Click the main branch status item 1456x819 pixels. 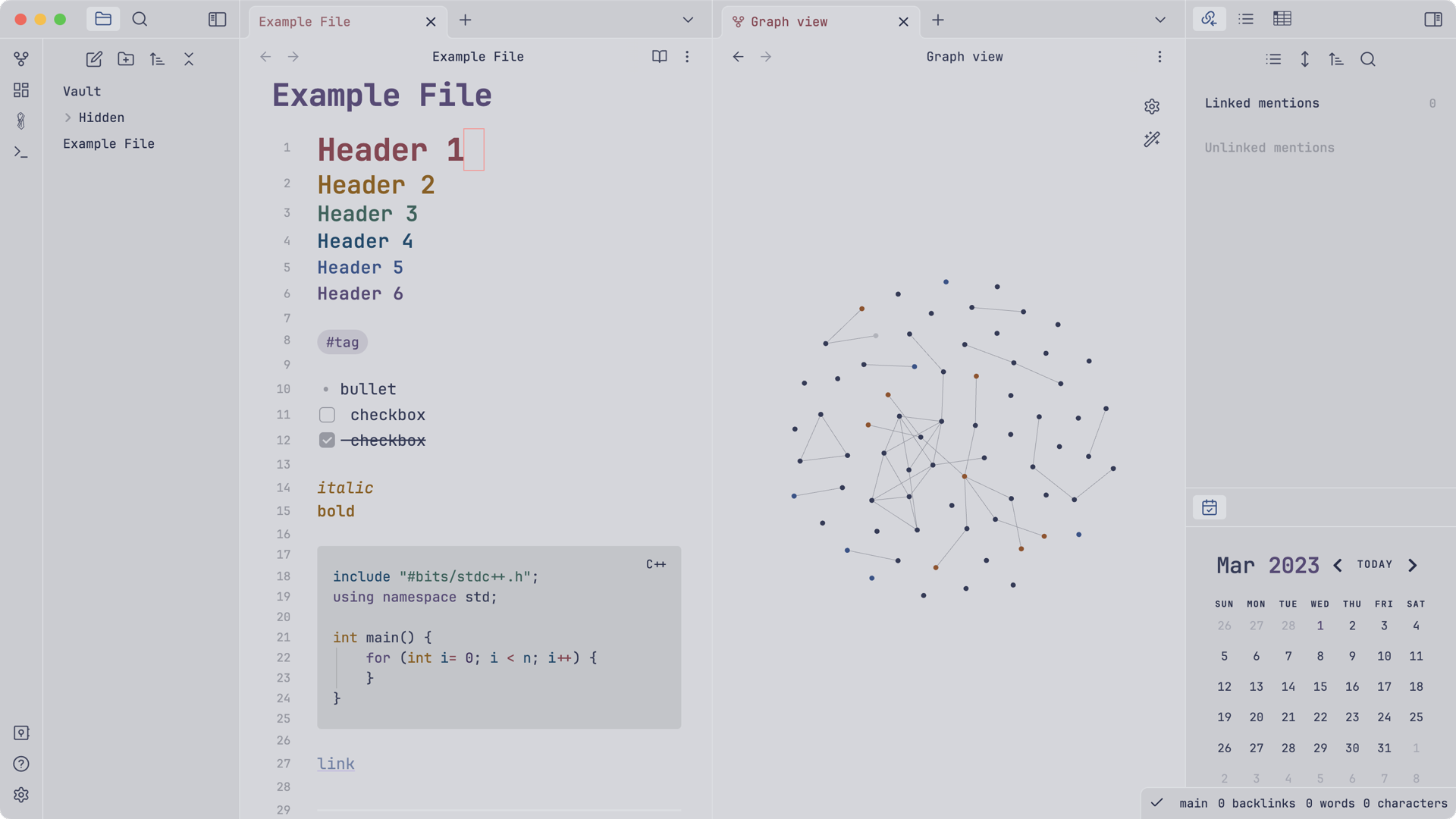[1194, 804]
